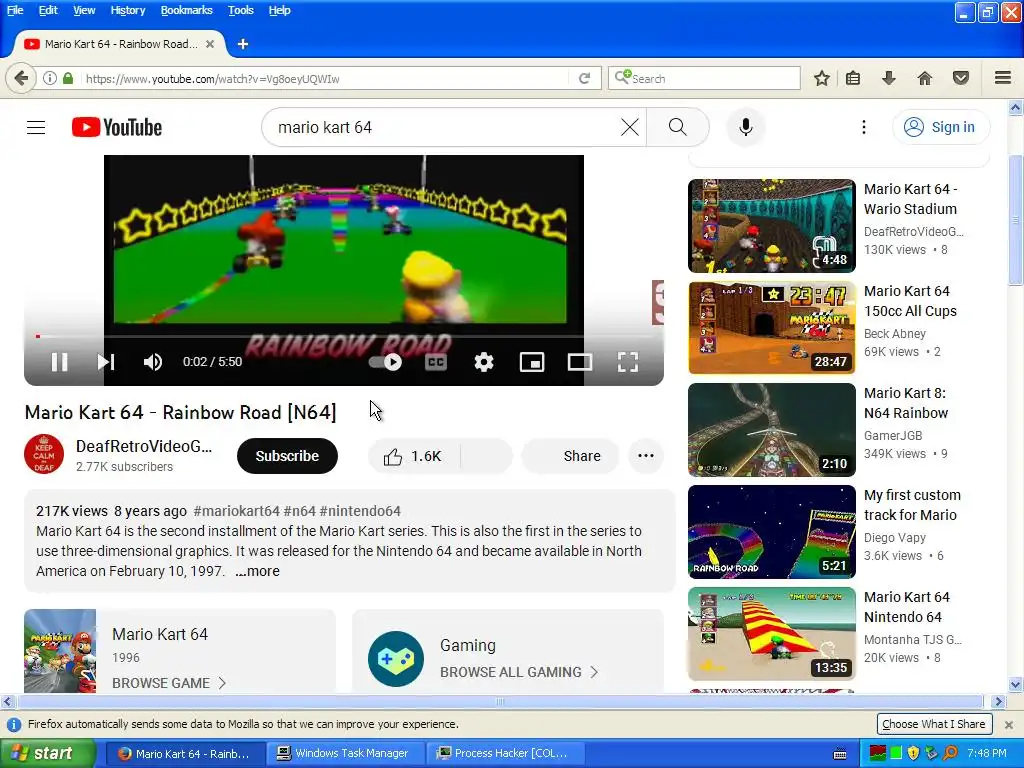
Task: Open more actions ellipsis under video
Action: [646, 456]
